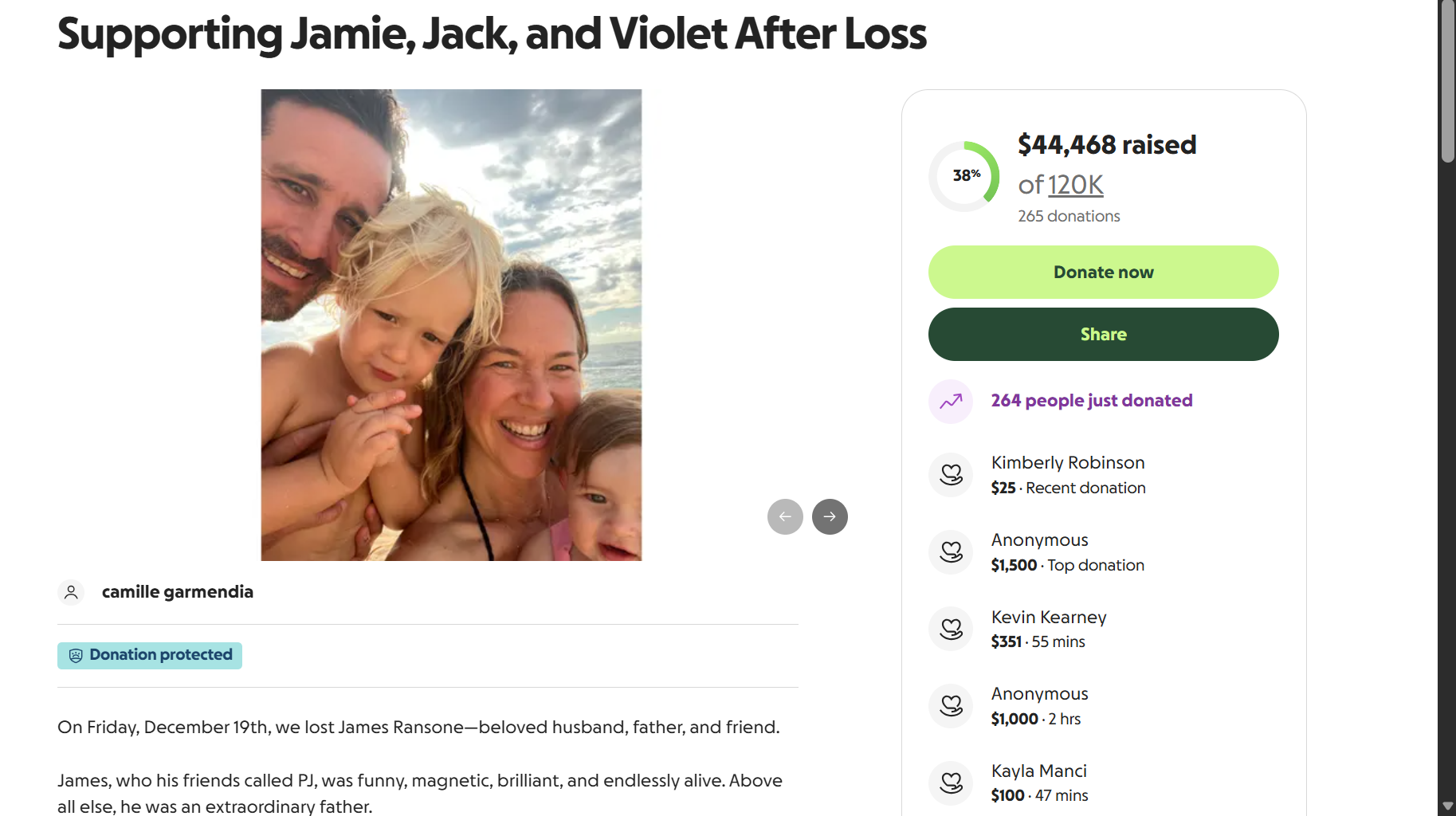Click heart icon beside Kimberly Robinson
Image resolution: width=1456 pixels, height=816 pixels.
click(951, 475)
